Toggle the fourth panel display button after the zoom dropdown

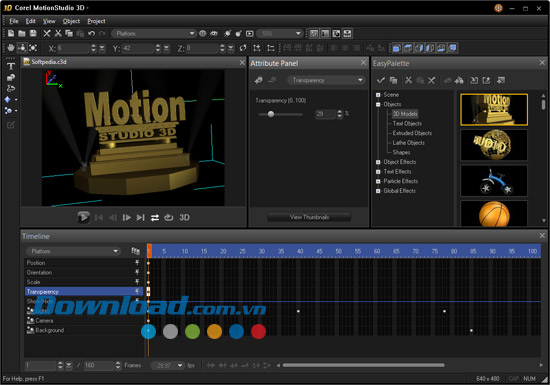pyautogui.click(x=347, y=34)
